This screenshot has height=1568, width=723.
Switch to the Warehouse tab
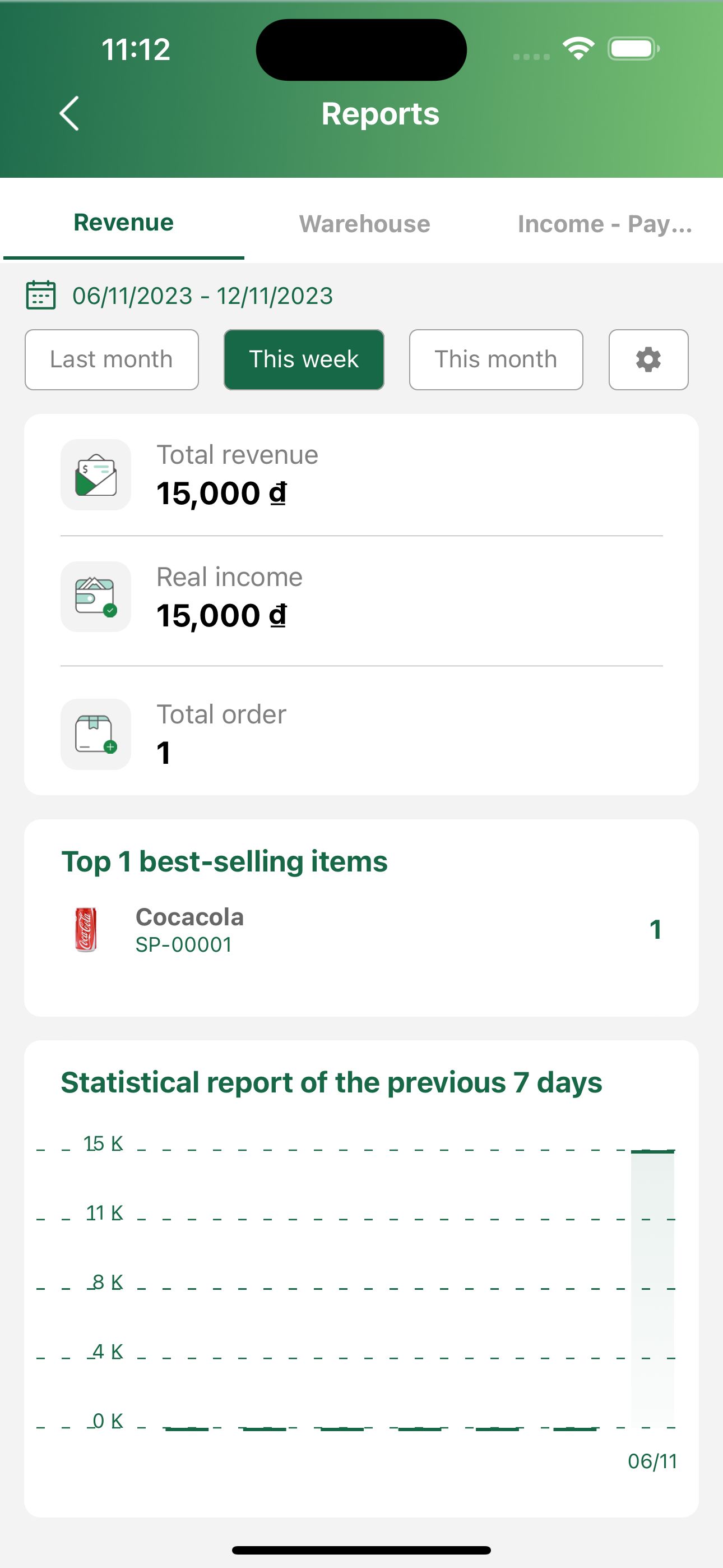(x=364, y=224)
